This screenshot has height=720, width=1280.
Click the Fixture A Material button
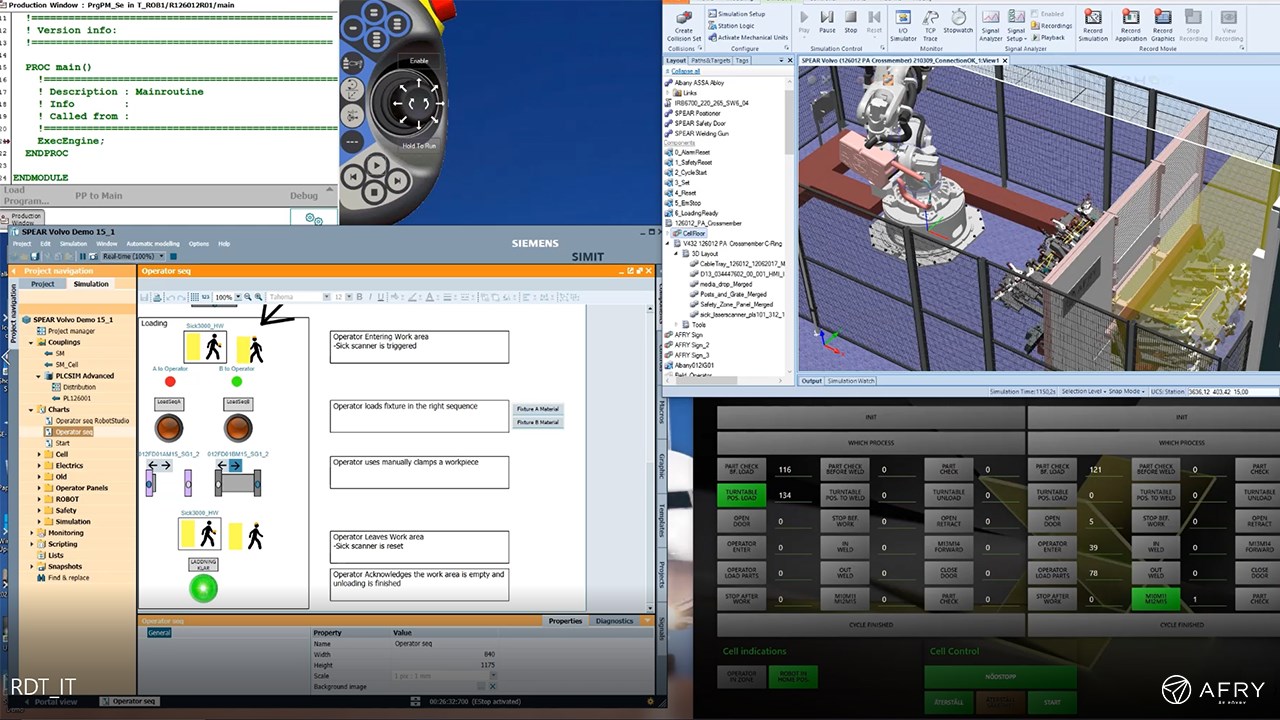tap(538, 409)
